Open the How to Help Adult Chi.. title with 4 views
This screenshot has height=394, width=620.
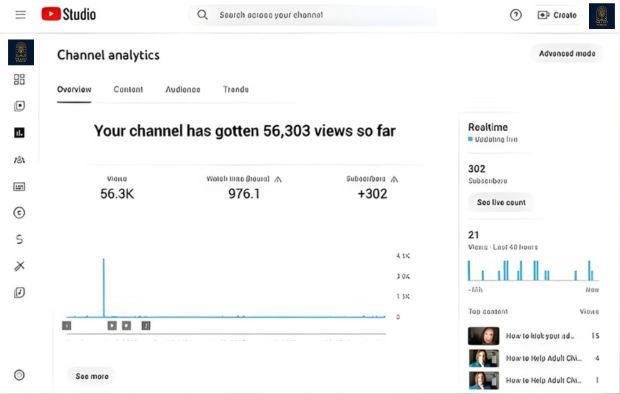[x=543, y=358]
